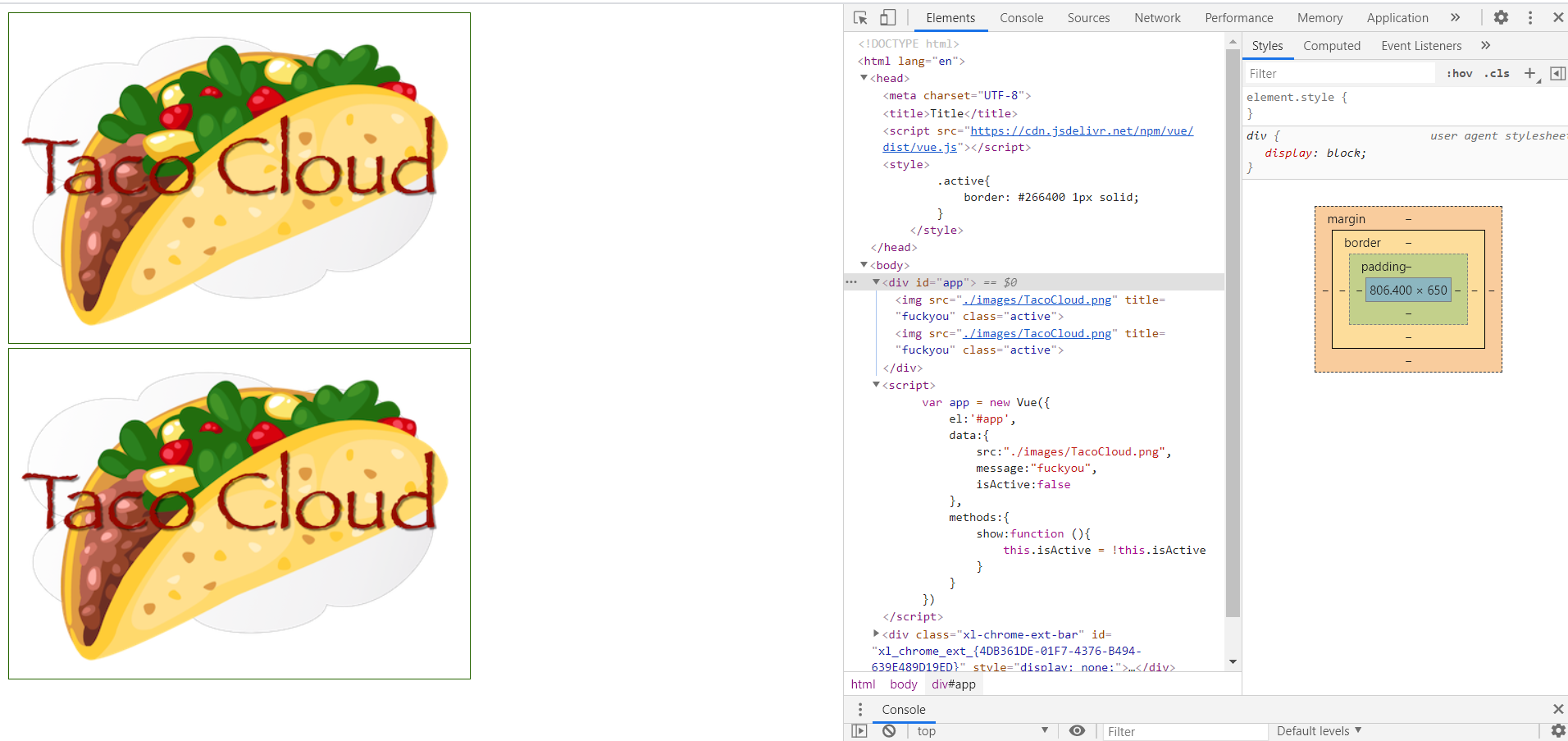Viewport: 1568px width, 741px height.
Task: Show more Styles pane tabs chevron
Action: click(1485, 45)
